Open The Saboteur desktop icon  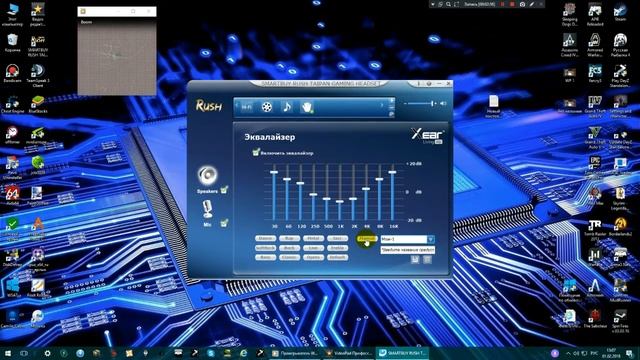[595, 319]
